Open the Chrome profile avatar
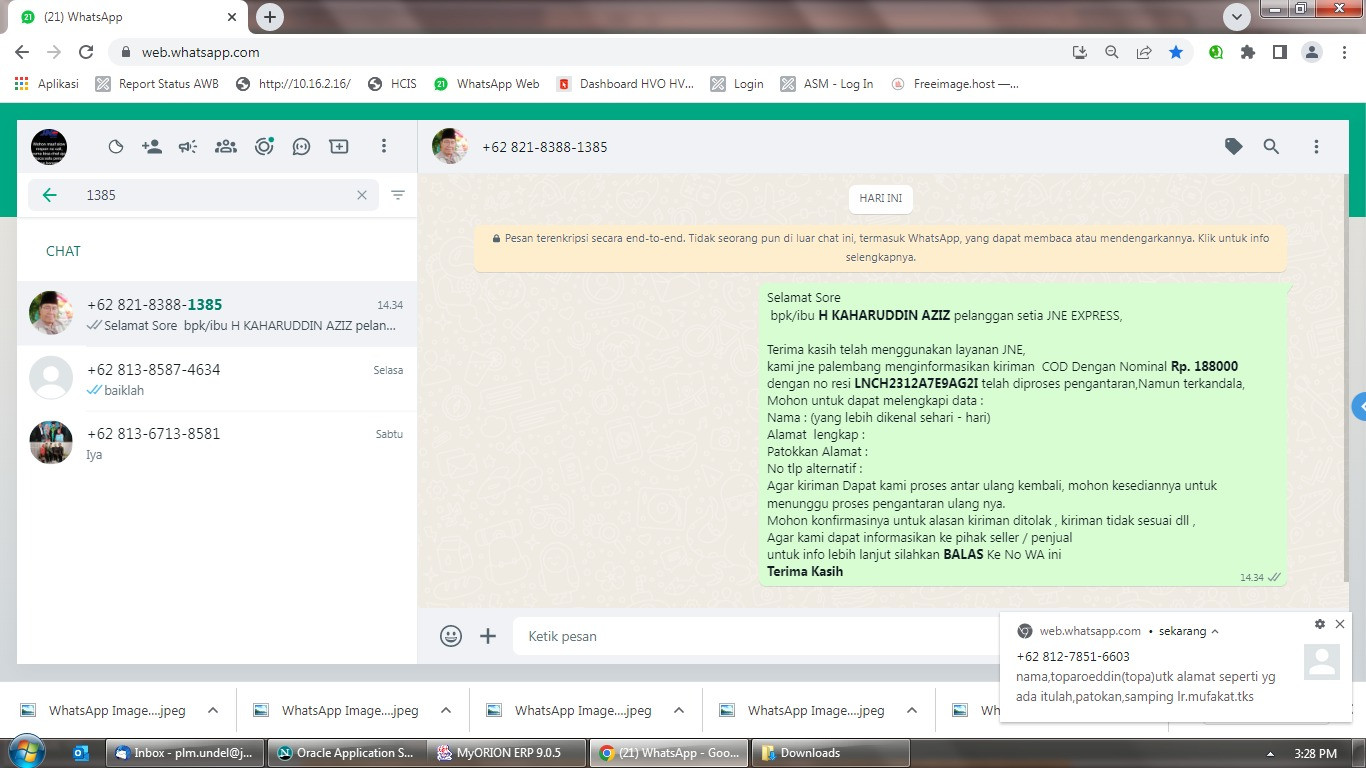 1312,52
